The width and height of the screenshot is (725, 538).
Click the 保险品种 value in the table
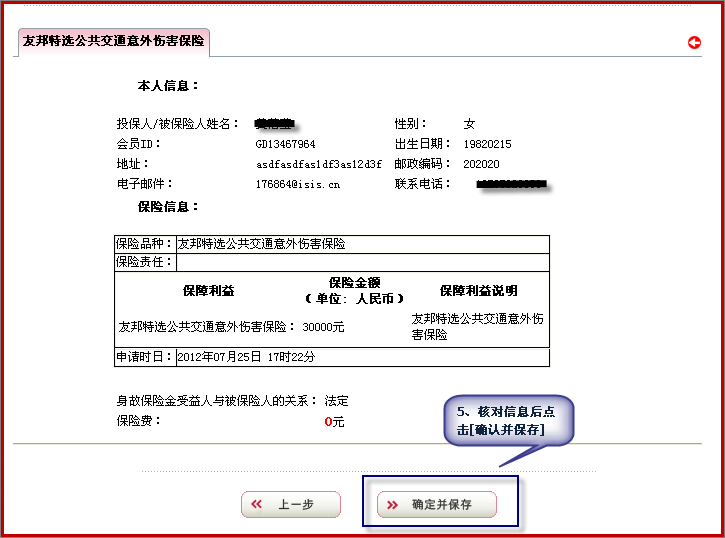tap(262, 244)
